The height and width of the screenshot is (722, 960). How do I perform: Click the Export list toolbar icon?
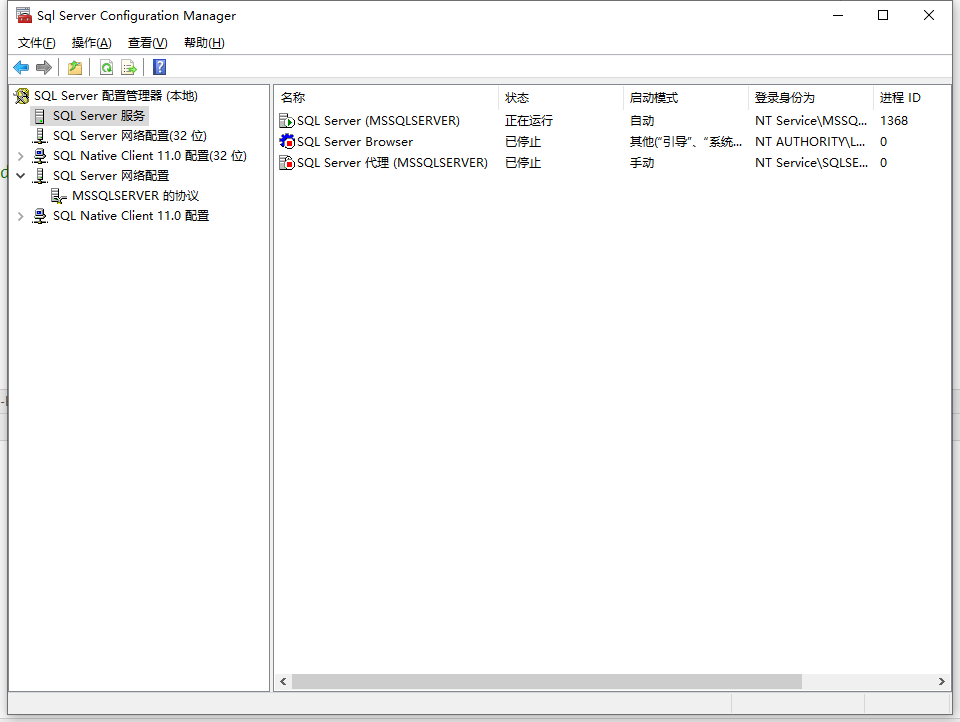click(x=129, y=67)
